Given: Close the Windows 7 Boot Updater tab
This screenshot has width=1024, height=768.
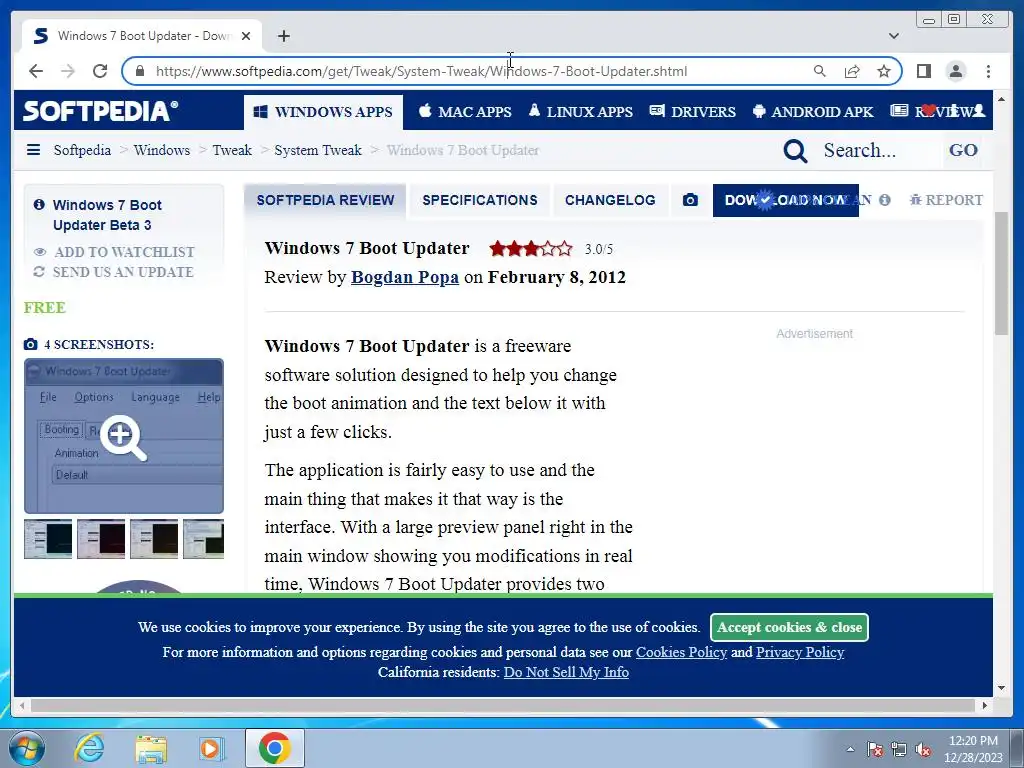Looking at the screenshot, I should click(246, 36).
